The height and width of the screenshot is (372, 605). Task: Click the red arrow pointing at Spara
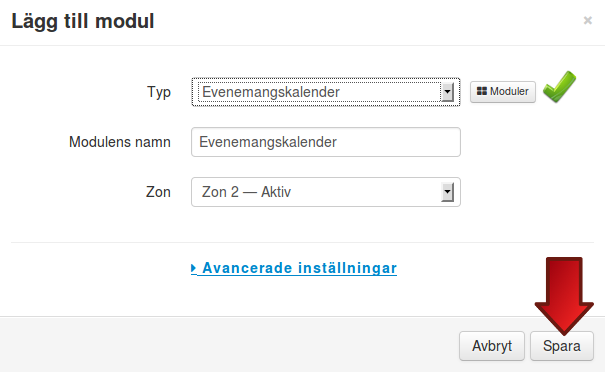[x=564, y=296]
